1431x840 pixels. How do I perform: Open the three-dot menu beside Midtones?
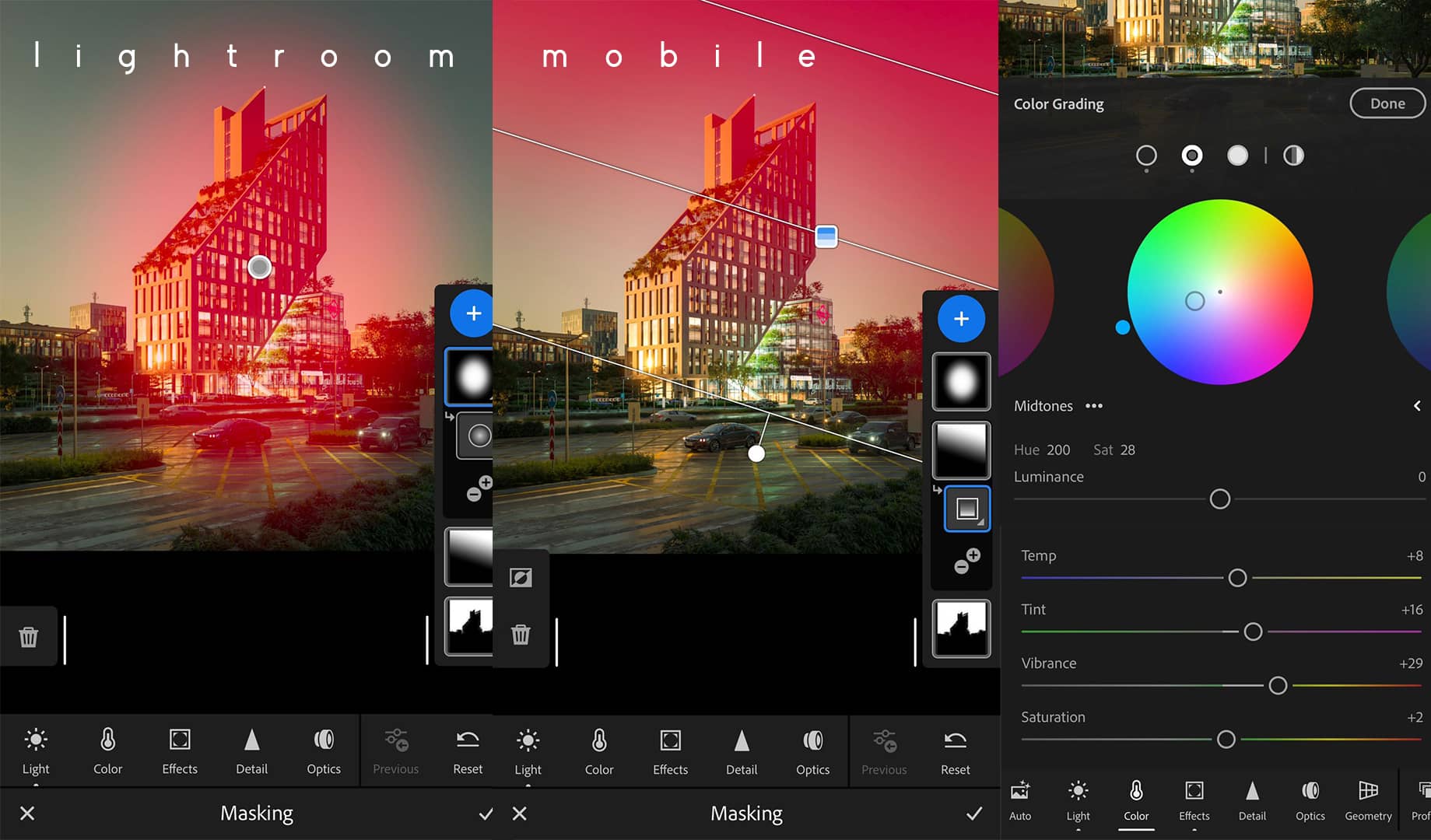[1094, 406]
